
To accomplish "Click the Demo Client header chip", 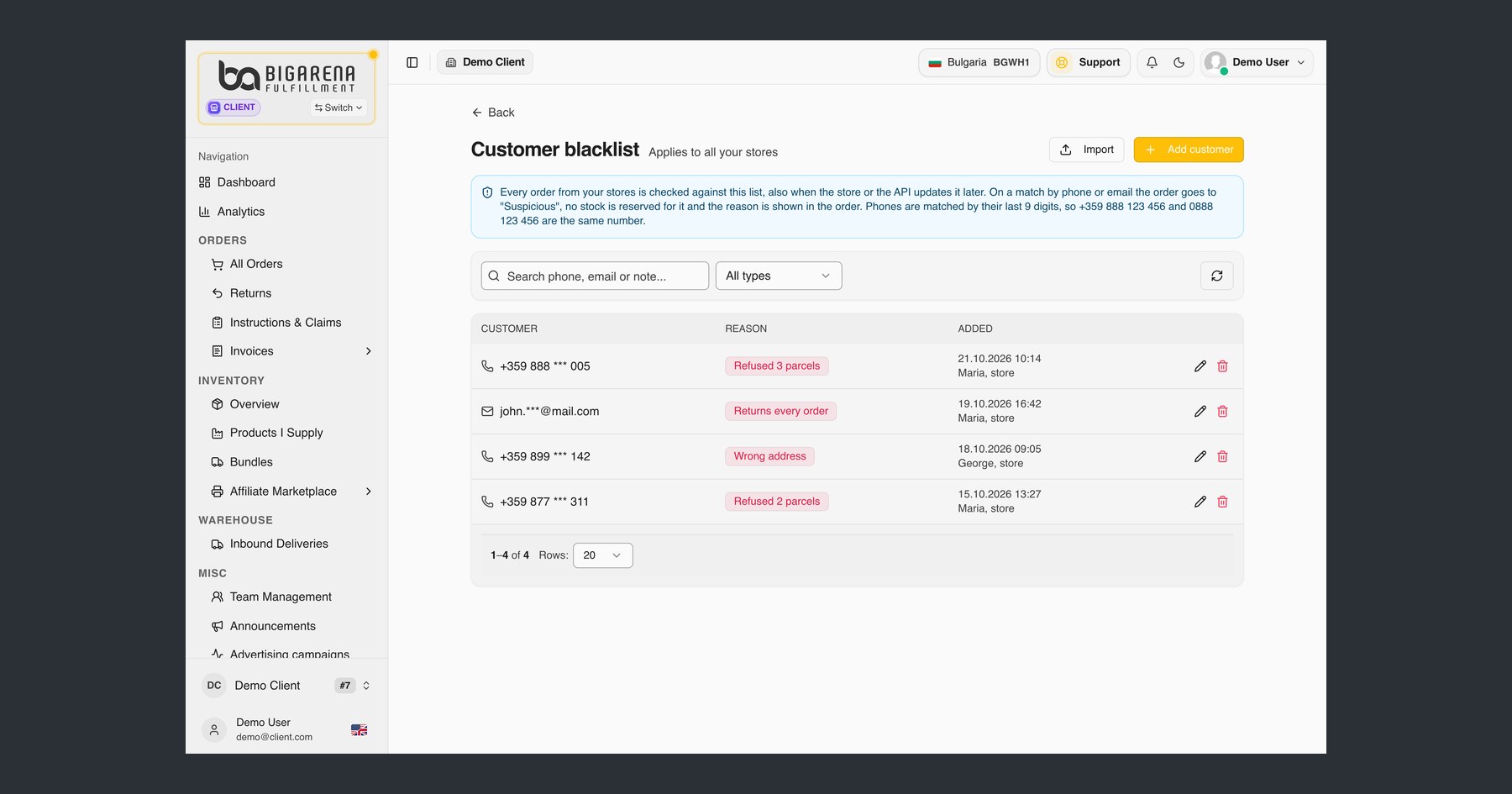I will pyautogui.click(x=485, y=62).
